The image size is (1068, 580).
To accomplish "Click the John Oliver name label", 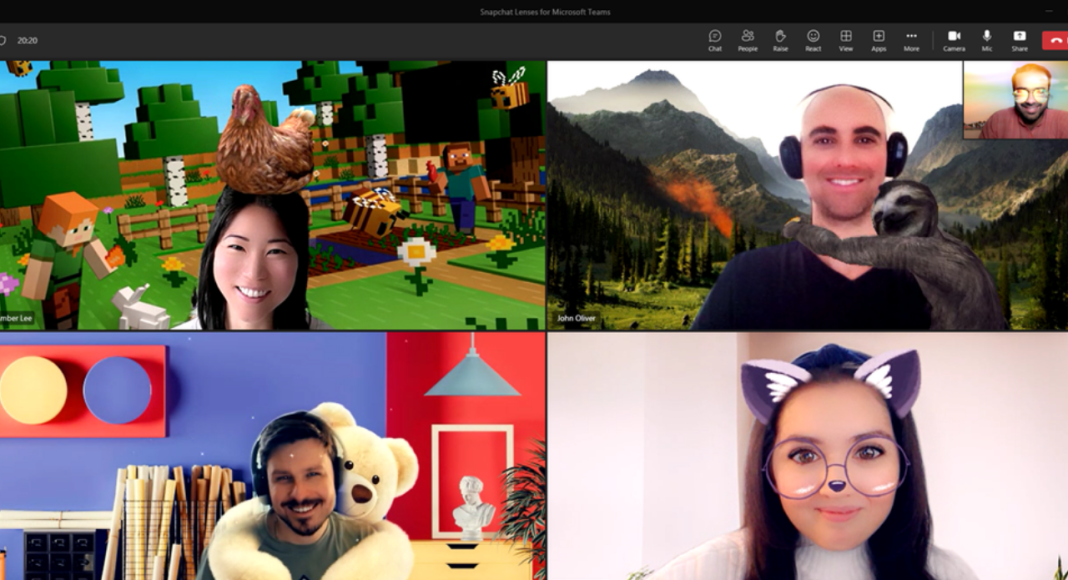I will pos(576,318).
